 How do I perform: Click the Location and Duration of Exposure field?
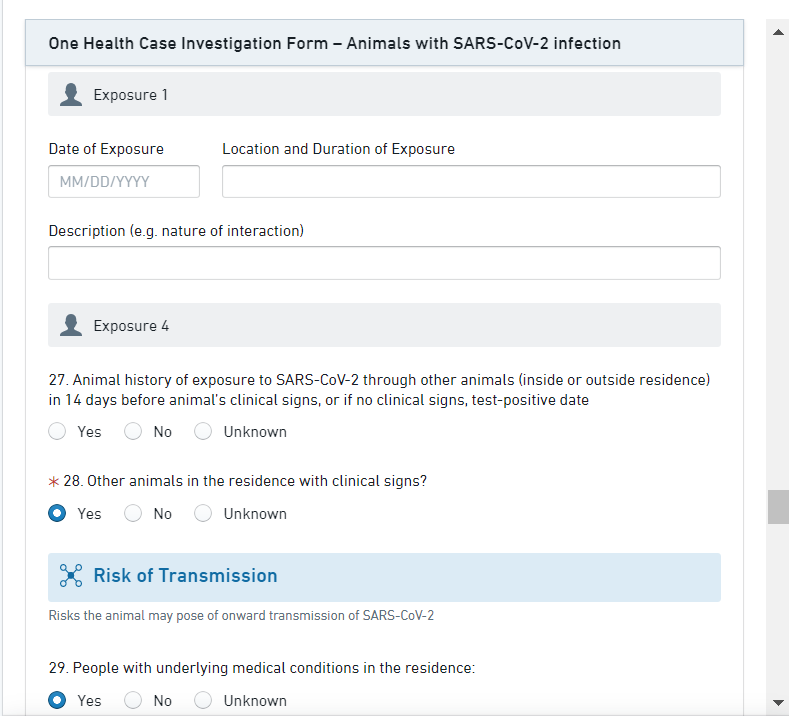point(471,182)
